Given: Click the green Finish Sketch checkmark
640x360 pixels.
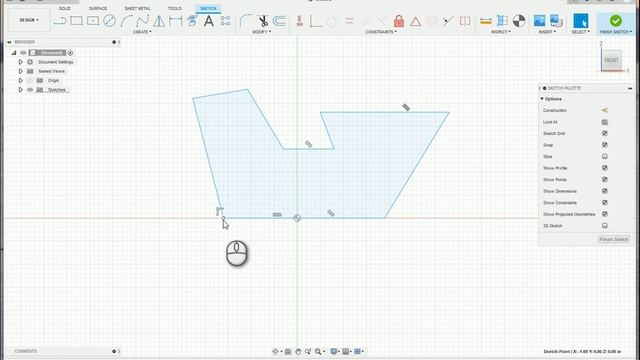Looking at the screenshot, I should 616,20.
